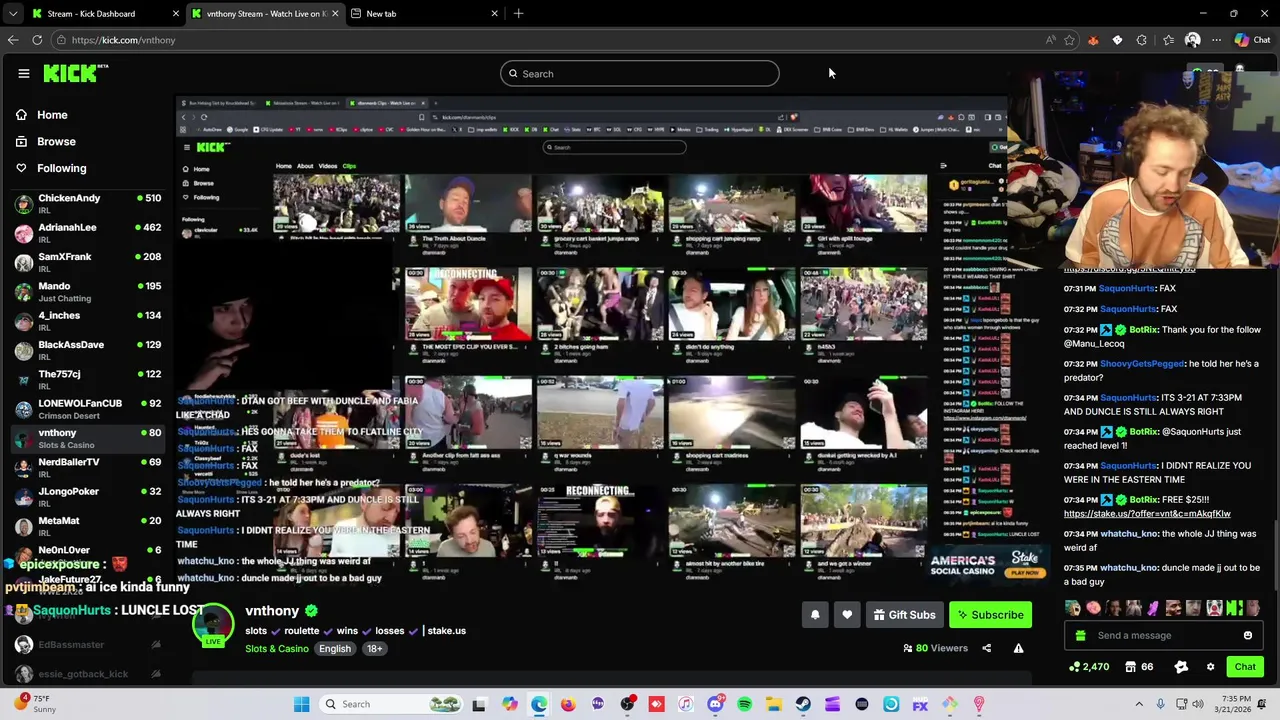This screenshot has height=720, width=1280.
Task: Open Discord from taskbar
Action: [x=715, y=704]
